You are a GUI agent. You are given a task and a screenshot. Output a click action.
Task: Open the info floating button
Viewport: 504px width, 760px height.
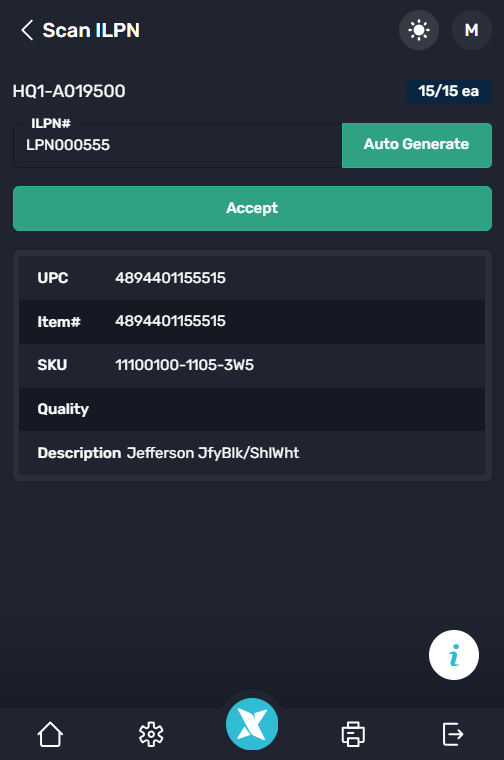click(x=454, y=655)
